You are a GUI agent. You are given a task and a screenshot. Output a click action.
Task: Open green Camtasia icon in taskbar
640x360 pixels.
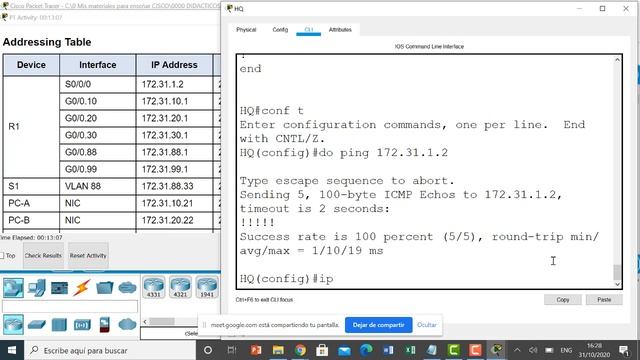(x=454, y=350)
